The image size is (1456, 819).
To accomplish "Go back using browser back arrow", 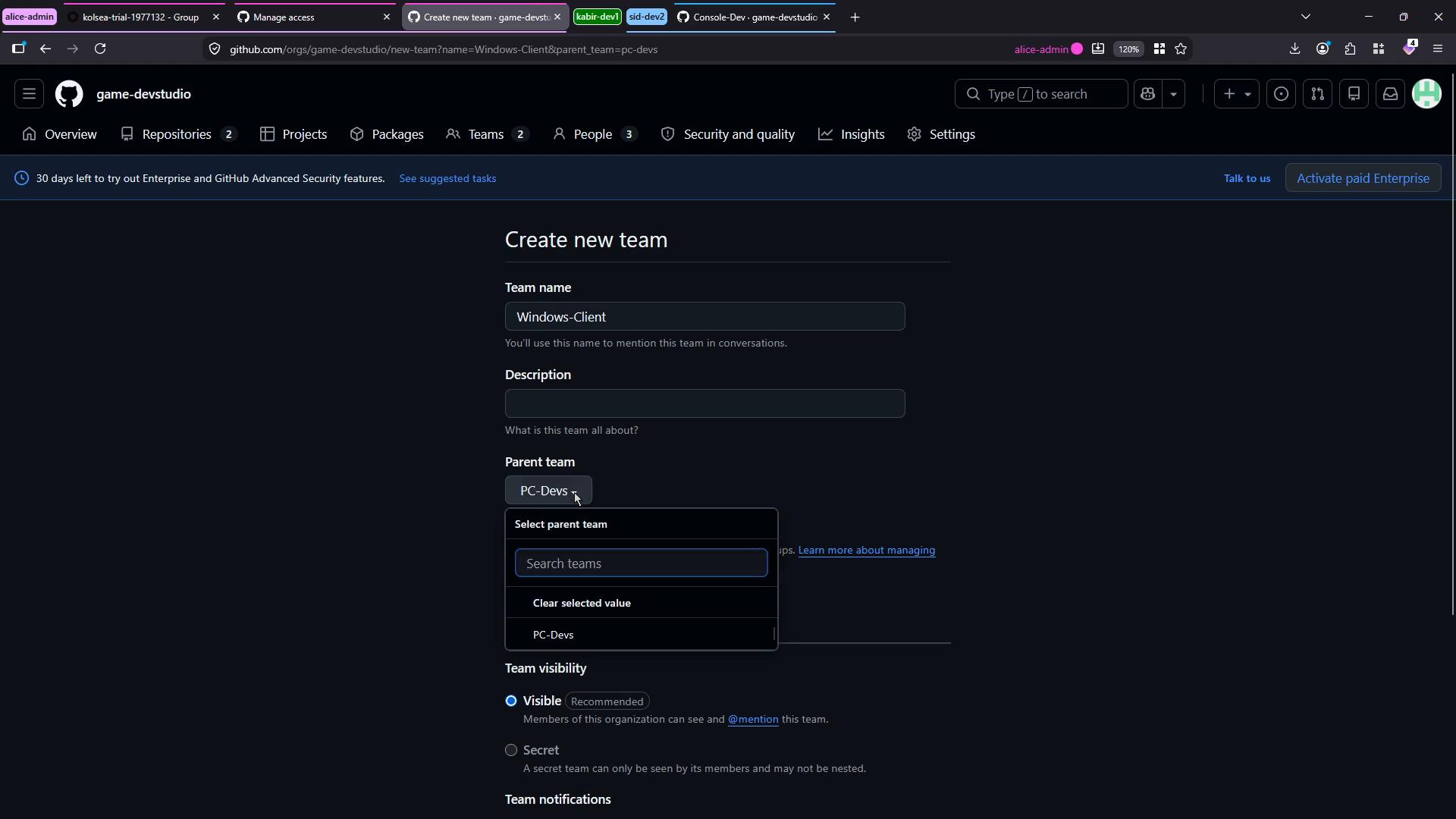I will pyautogui.click(x=45, y=49).
